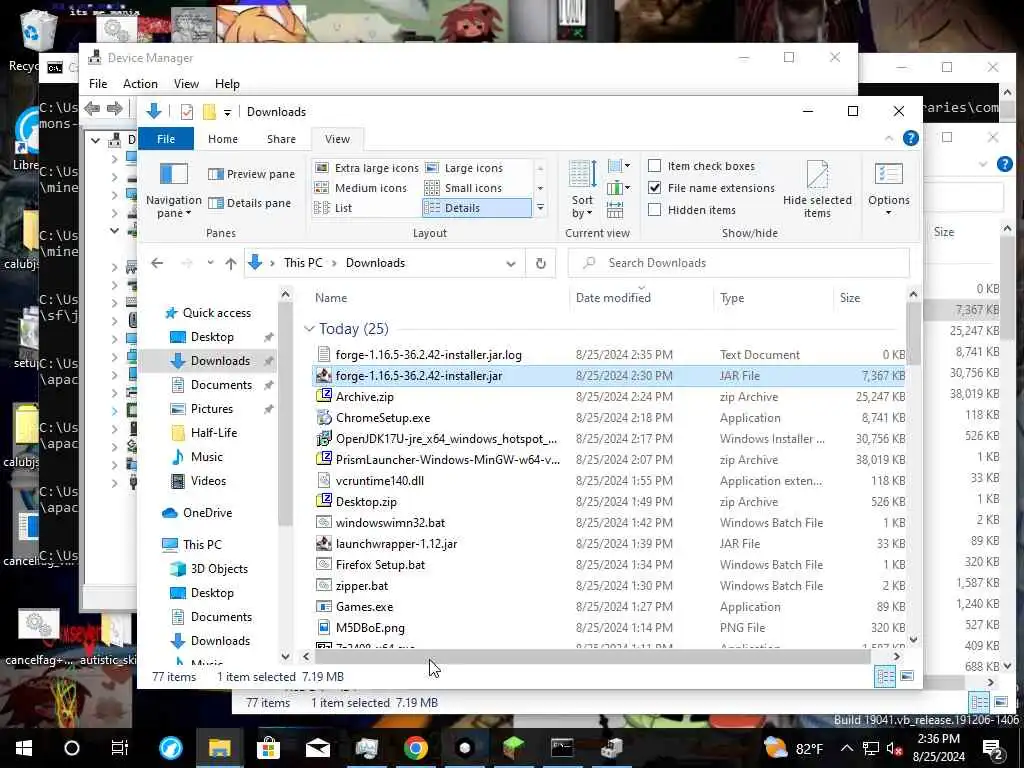Sort by Date modified column header

[613, 298]
